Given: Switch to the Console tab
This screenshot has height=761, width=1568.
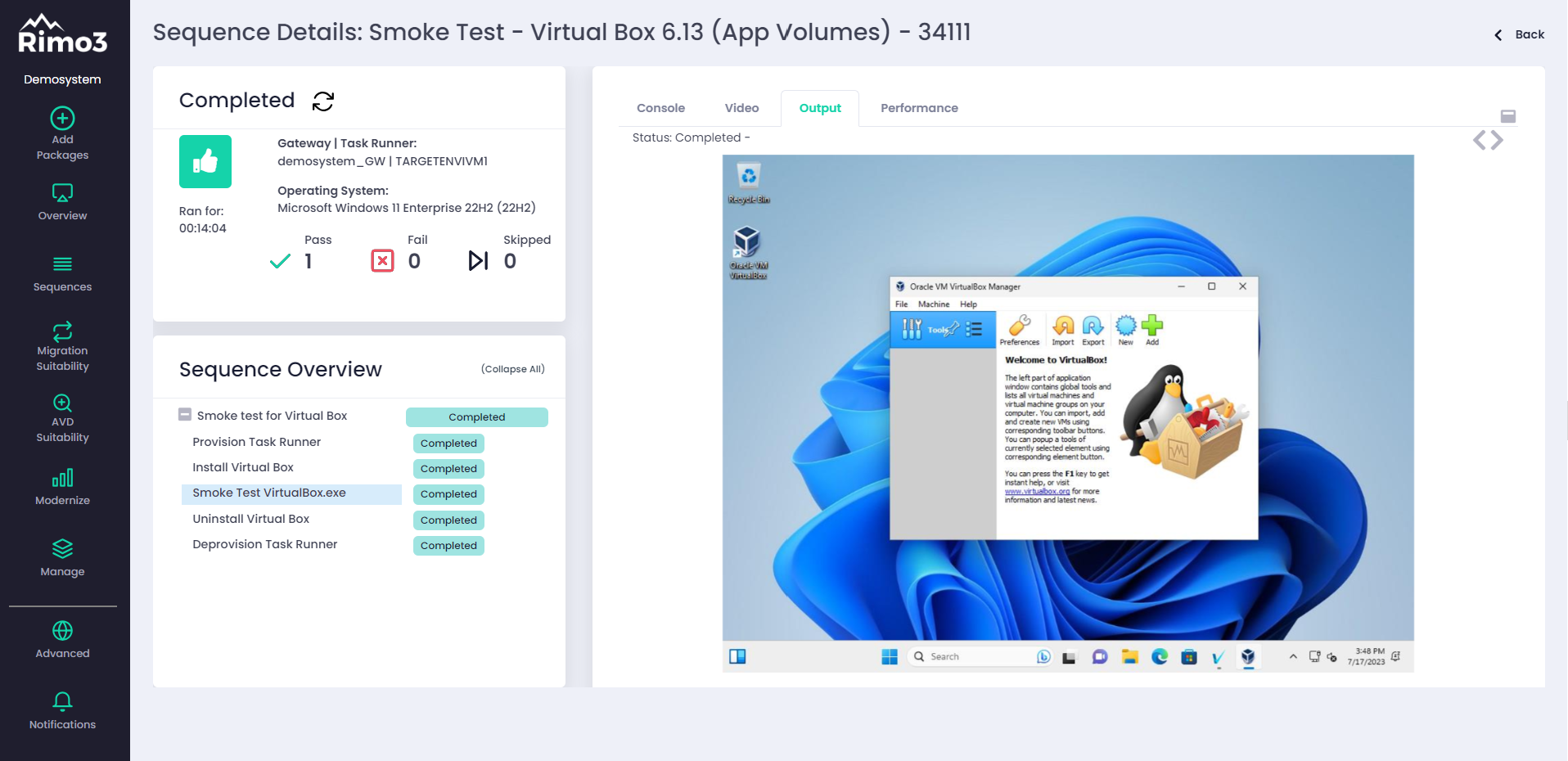Looking at the screenshot, I should point(660,108).
